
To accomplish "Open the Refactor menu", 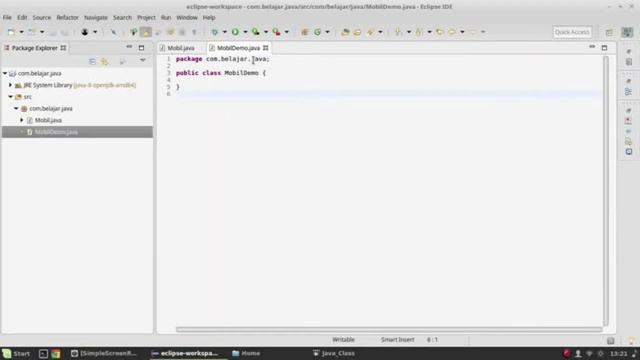I will [x=67, y=18].
